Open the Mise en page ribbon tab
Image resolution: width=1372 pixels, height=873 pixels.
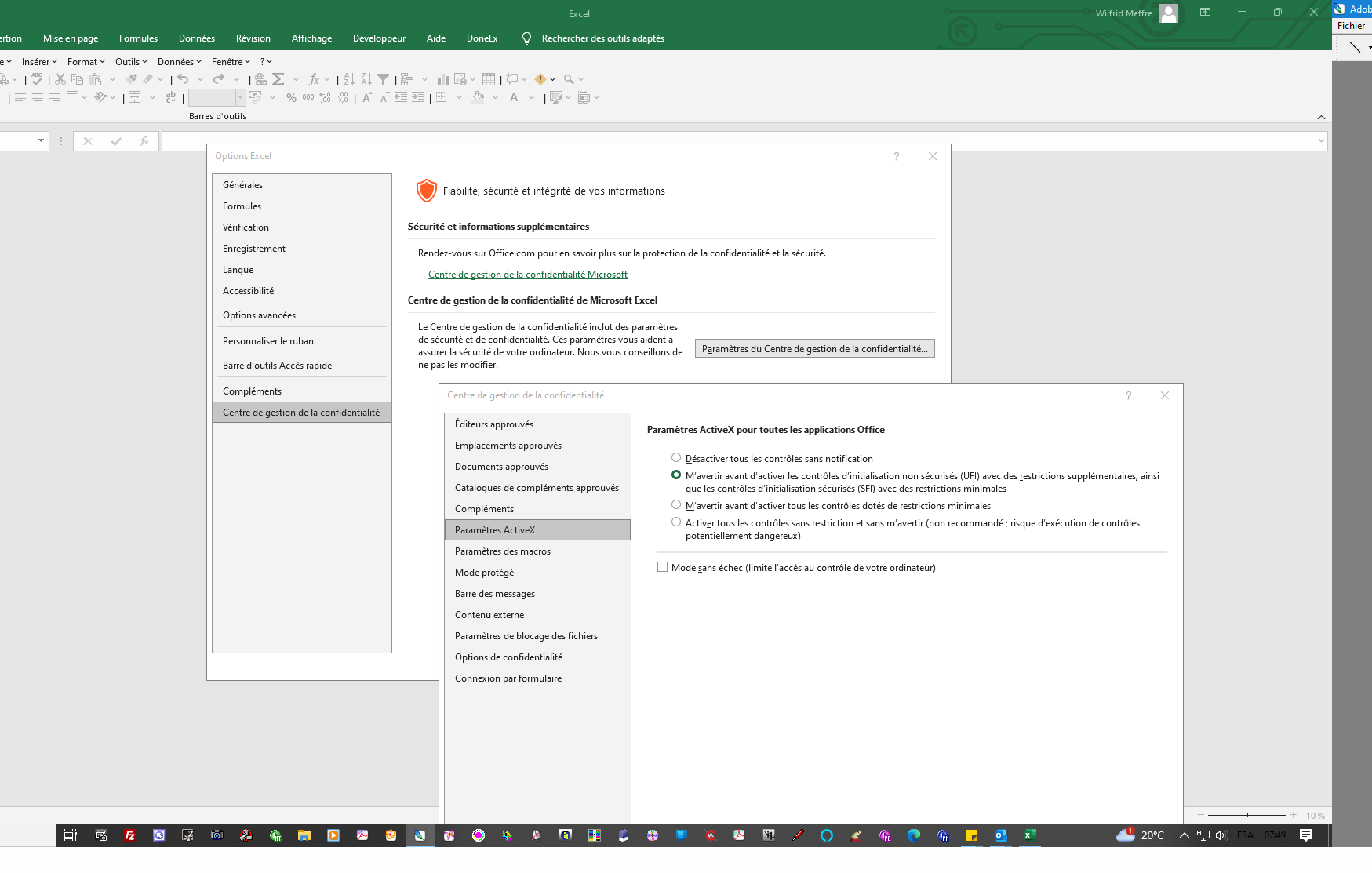coord(71,38)
